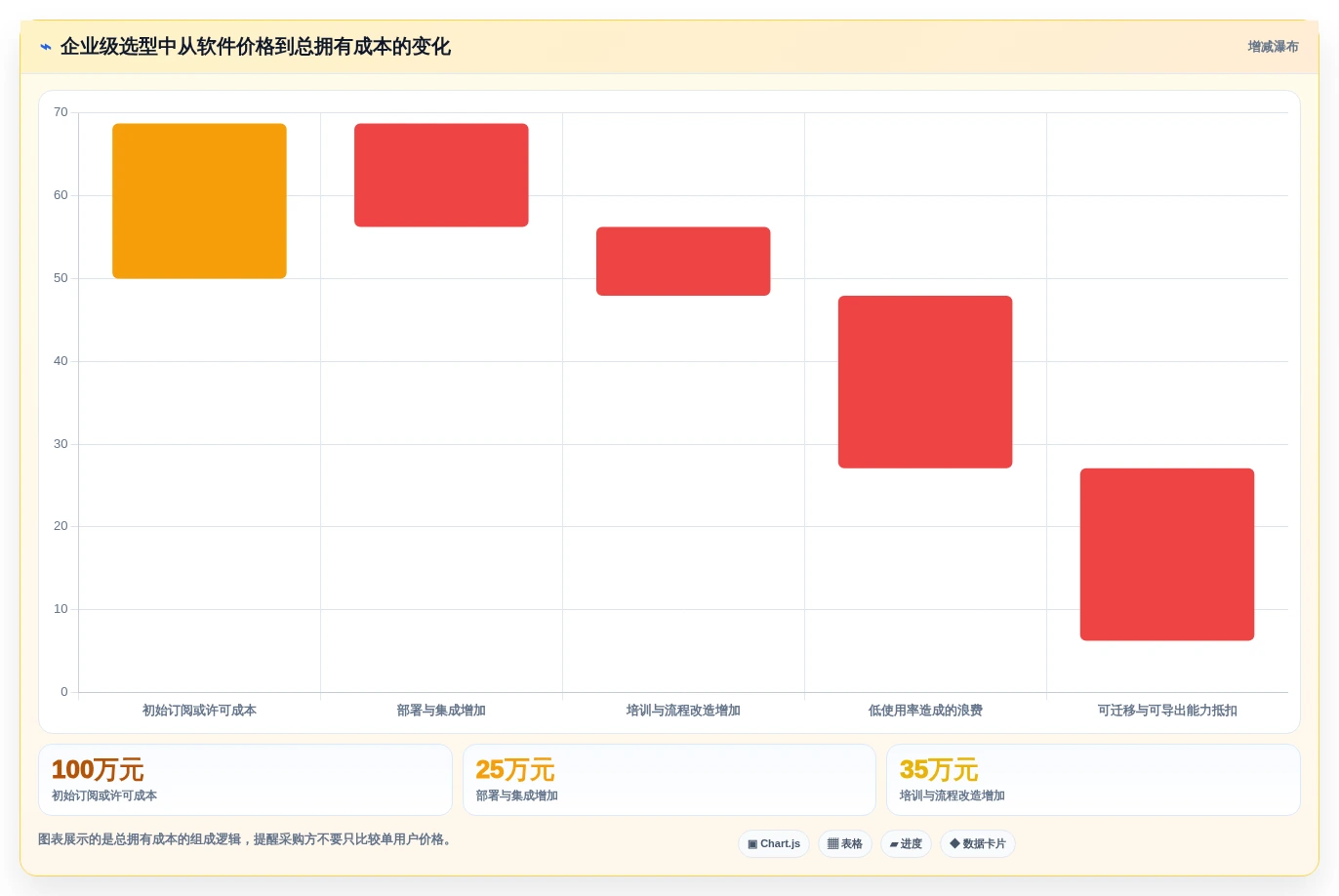Select the red 低使用率造成的浪费 bar
This screenshot has width=1339, height=896.
pos(925,382)
